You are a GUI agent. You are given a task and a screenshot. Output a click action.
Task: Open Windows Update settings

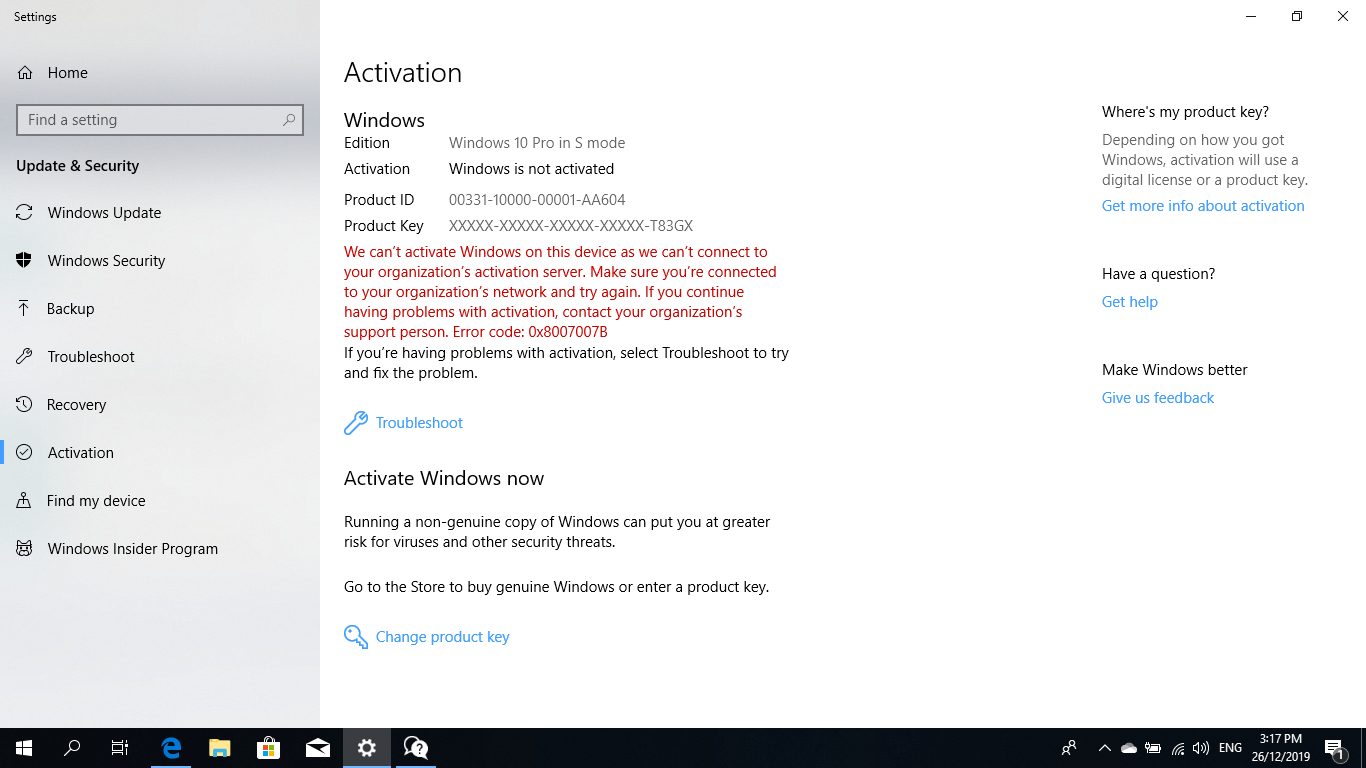click(x=104, y=212)
